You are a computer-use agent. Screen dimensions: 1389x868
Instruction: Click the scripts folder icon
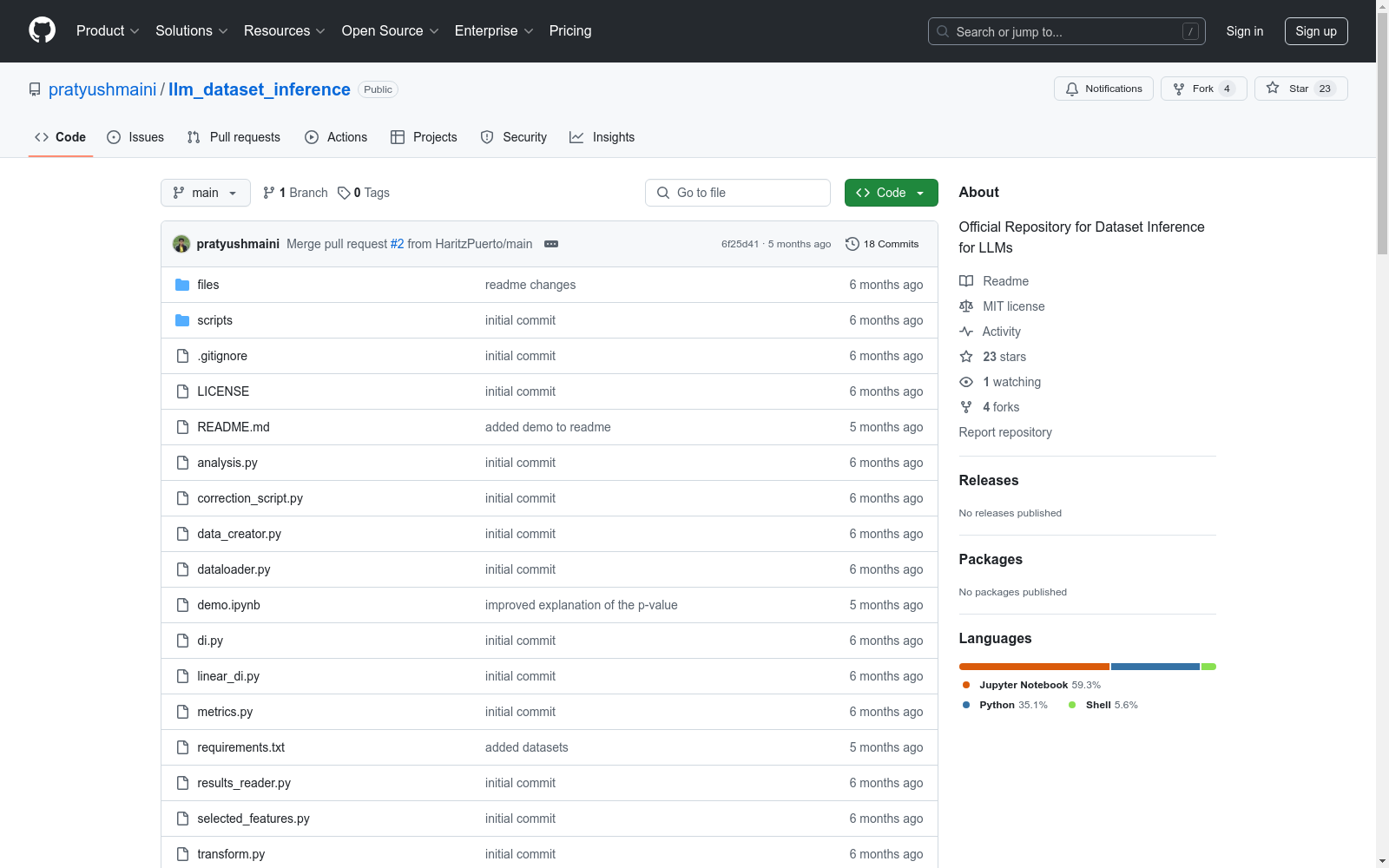coord(182,320)
